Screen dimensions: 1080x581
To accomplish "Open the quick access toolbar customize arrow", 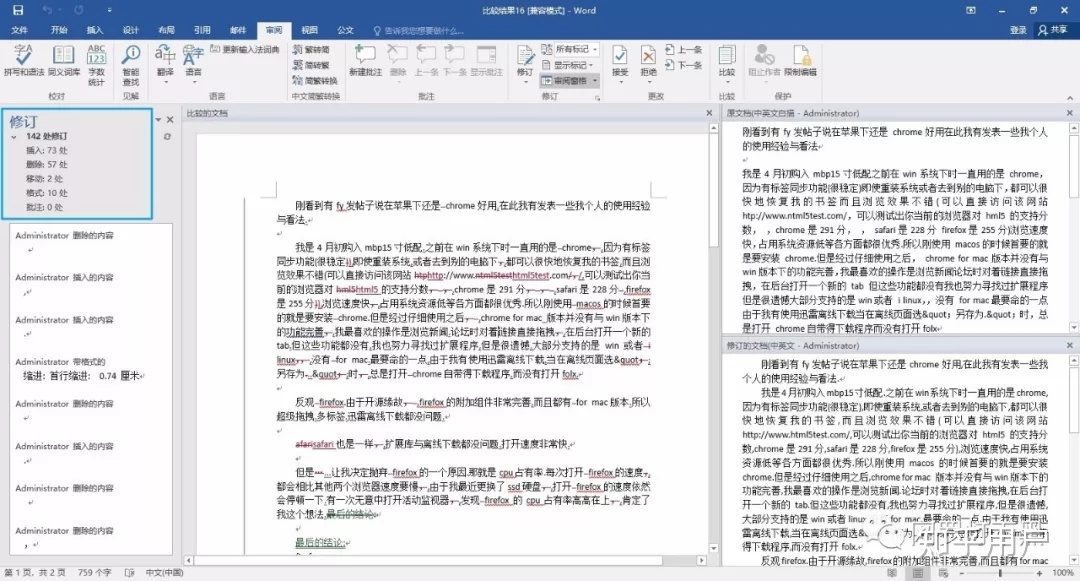I will point(110,10).
